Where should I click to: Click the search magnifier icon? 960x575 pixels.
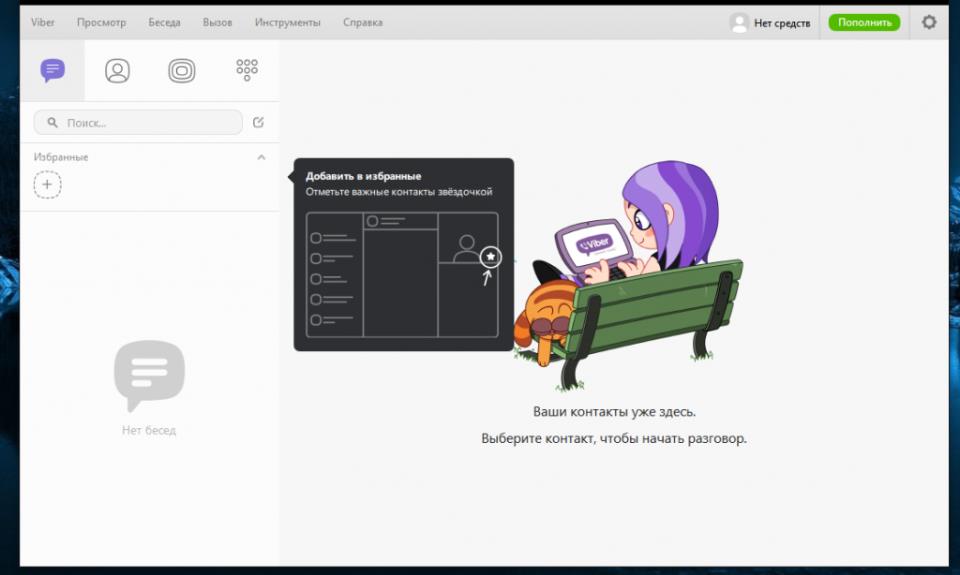[x=53, y=122]
